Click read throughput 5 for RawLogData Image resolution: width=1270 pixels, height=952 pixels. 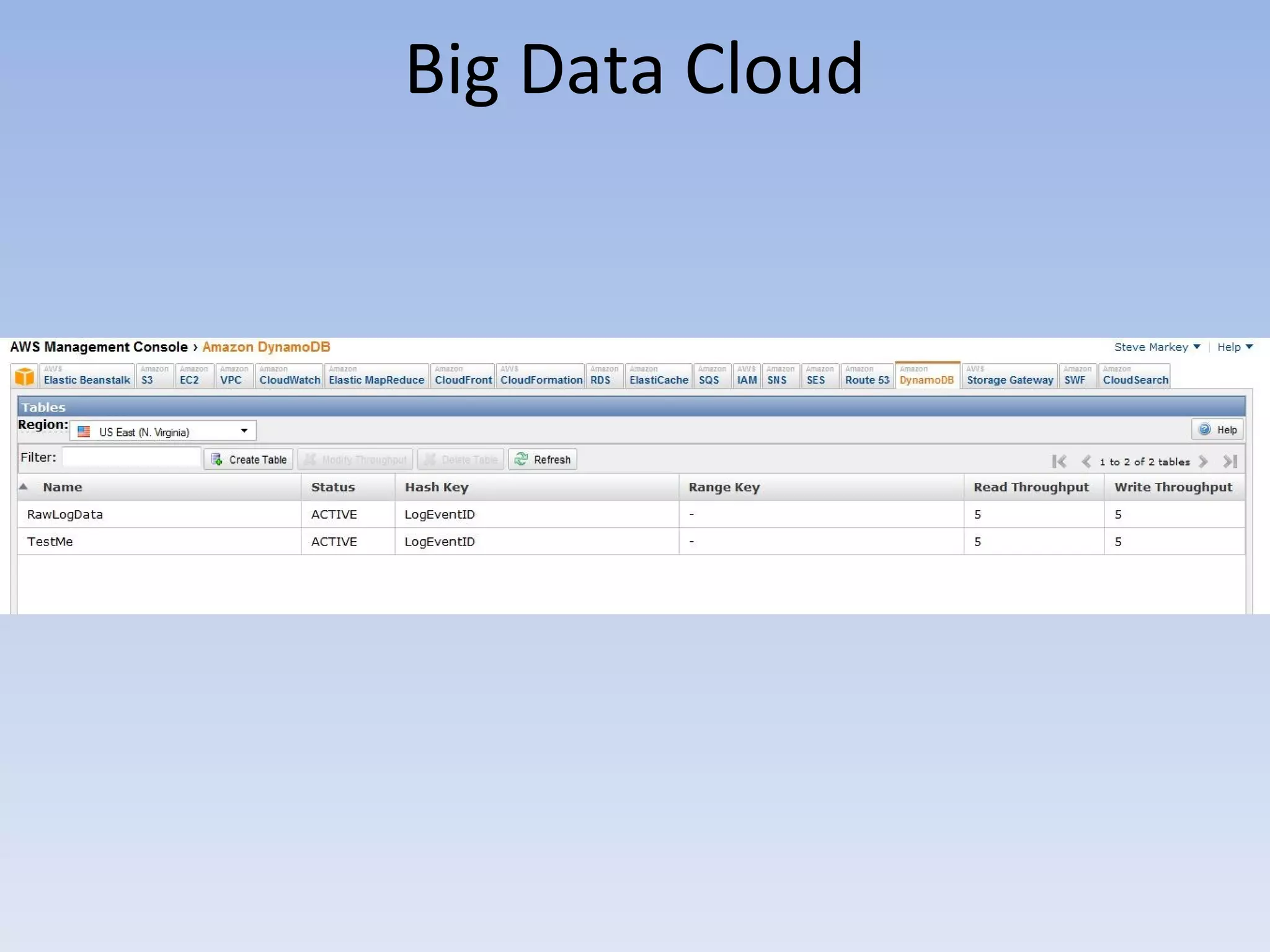[978, 514]
